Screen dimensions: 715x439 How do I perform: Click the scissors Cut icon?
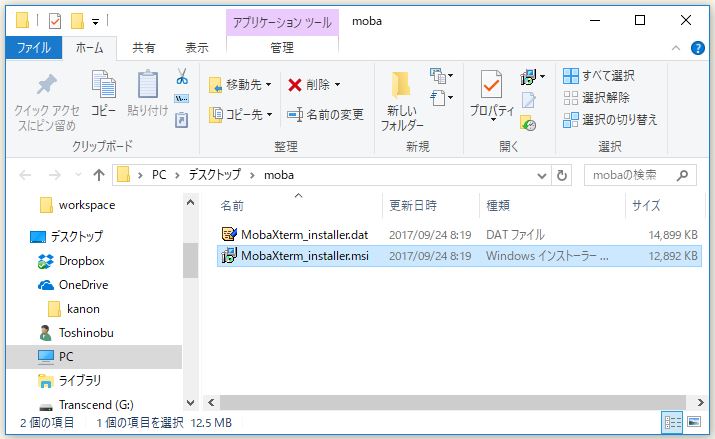click(x=182, y=76)
